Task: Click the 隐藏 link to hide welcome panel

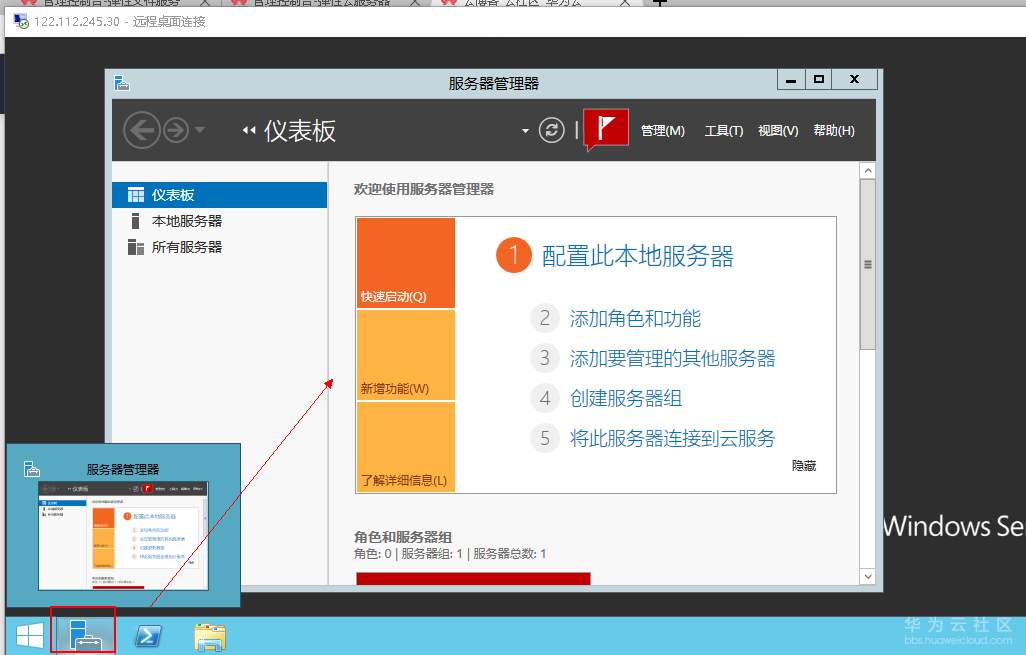Action: tap(802, 465)
